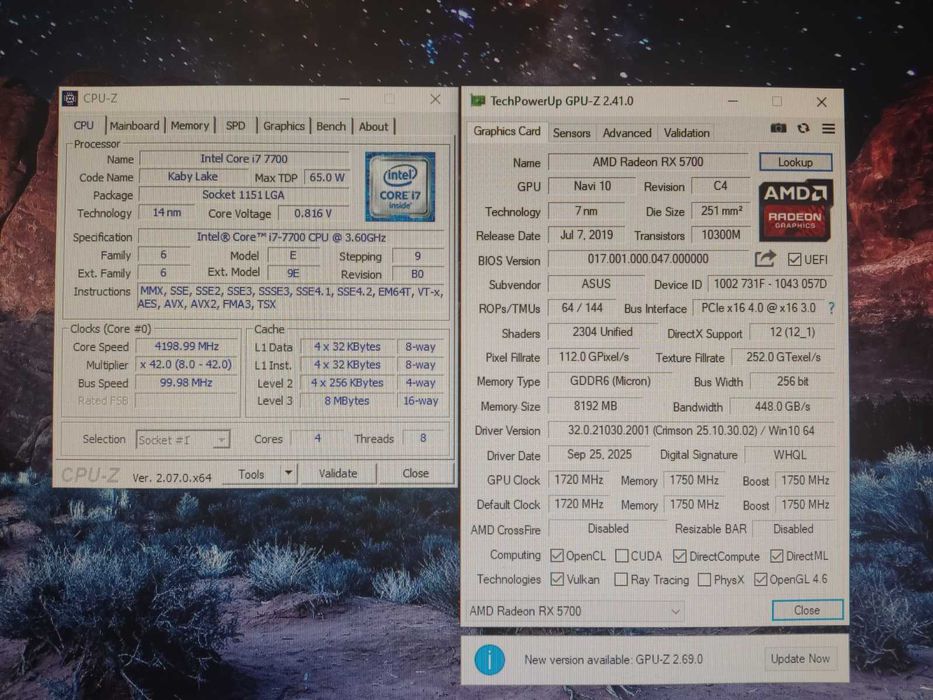Click the Close button in GPU-Z

click(807, 610)
